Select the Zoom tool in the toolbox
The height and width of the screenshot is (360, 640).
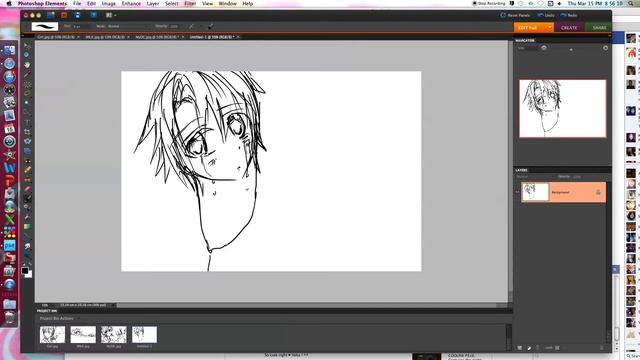pos(27,55)
